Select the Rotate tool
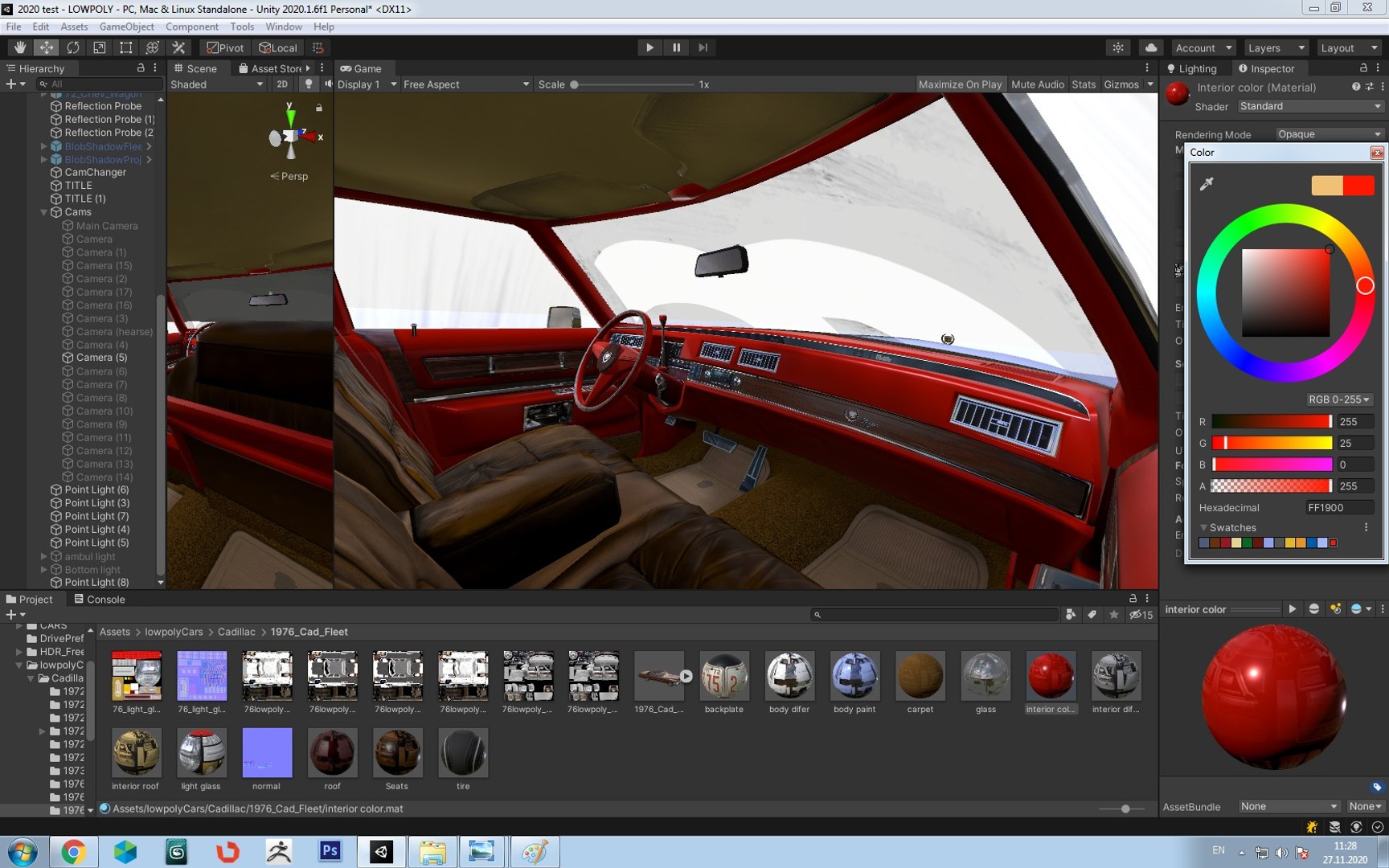The height and width of the screenshot is (868, 1389). 72,47
